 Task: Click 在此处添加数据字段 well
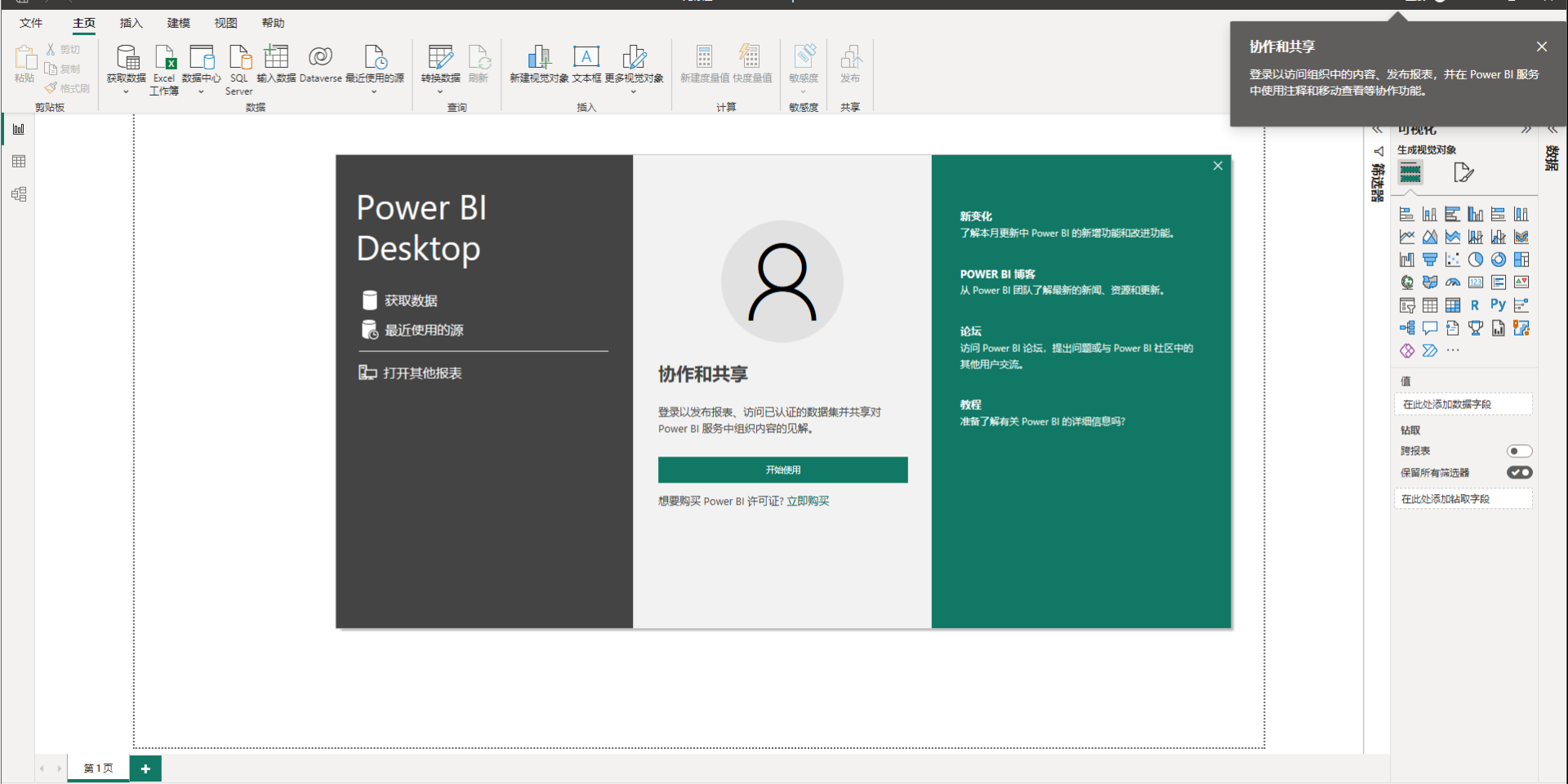pyautogui.click(x=1463, y=404)
